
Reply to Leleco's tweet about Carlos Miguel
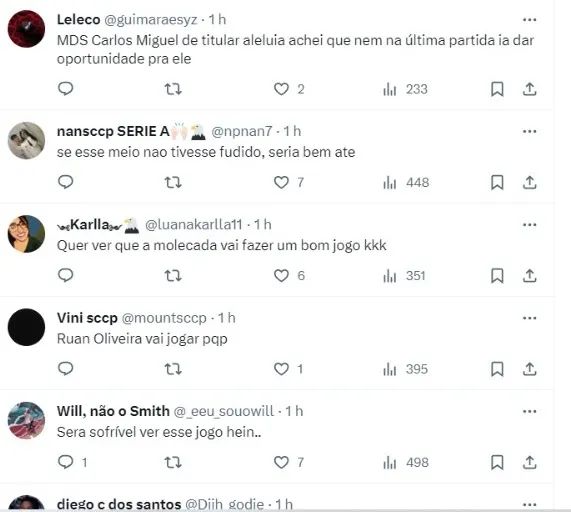pos(66,89)
